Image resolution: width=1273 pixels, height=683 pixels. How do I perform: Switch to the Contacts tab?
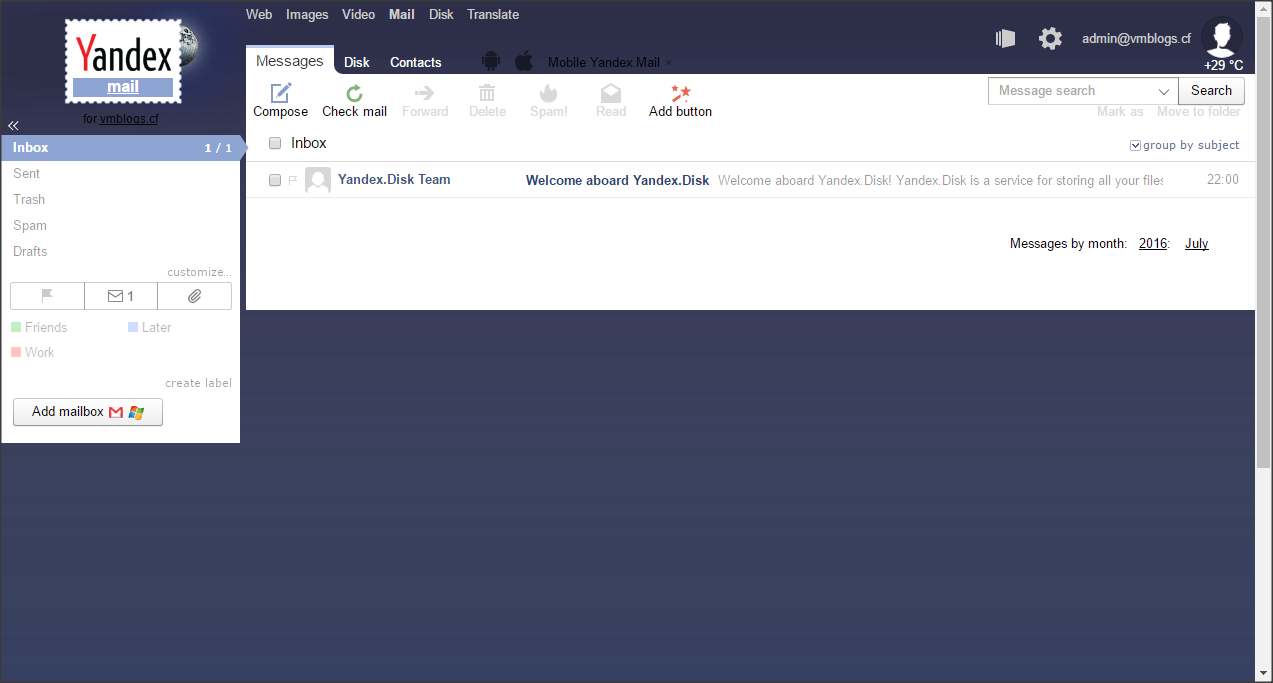415,62
